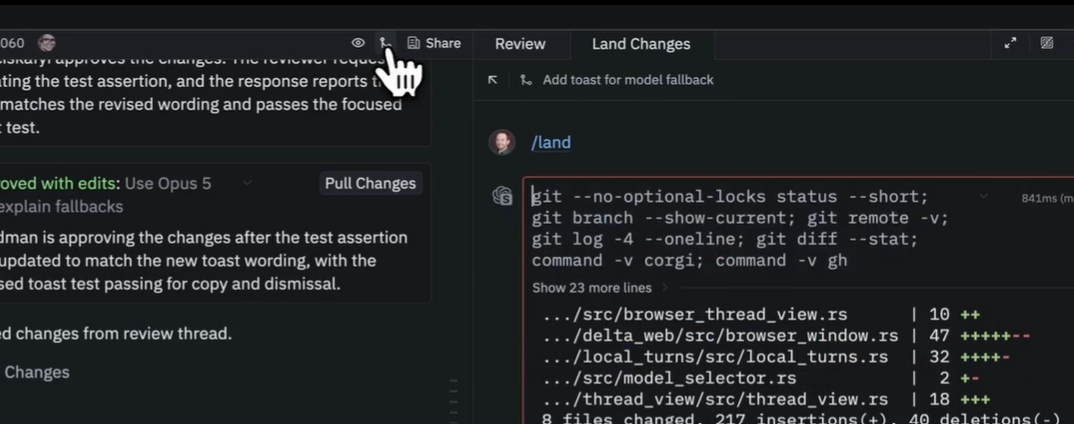Open the Share button
The height and width of the screenshot is (424, 1074).
point(434,43)
